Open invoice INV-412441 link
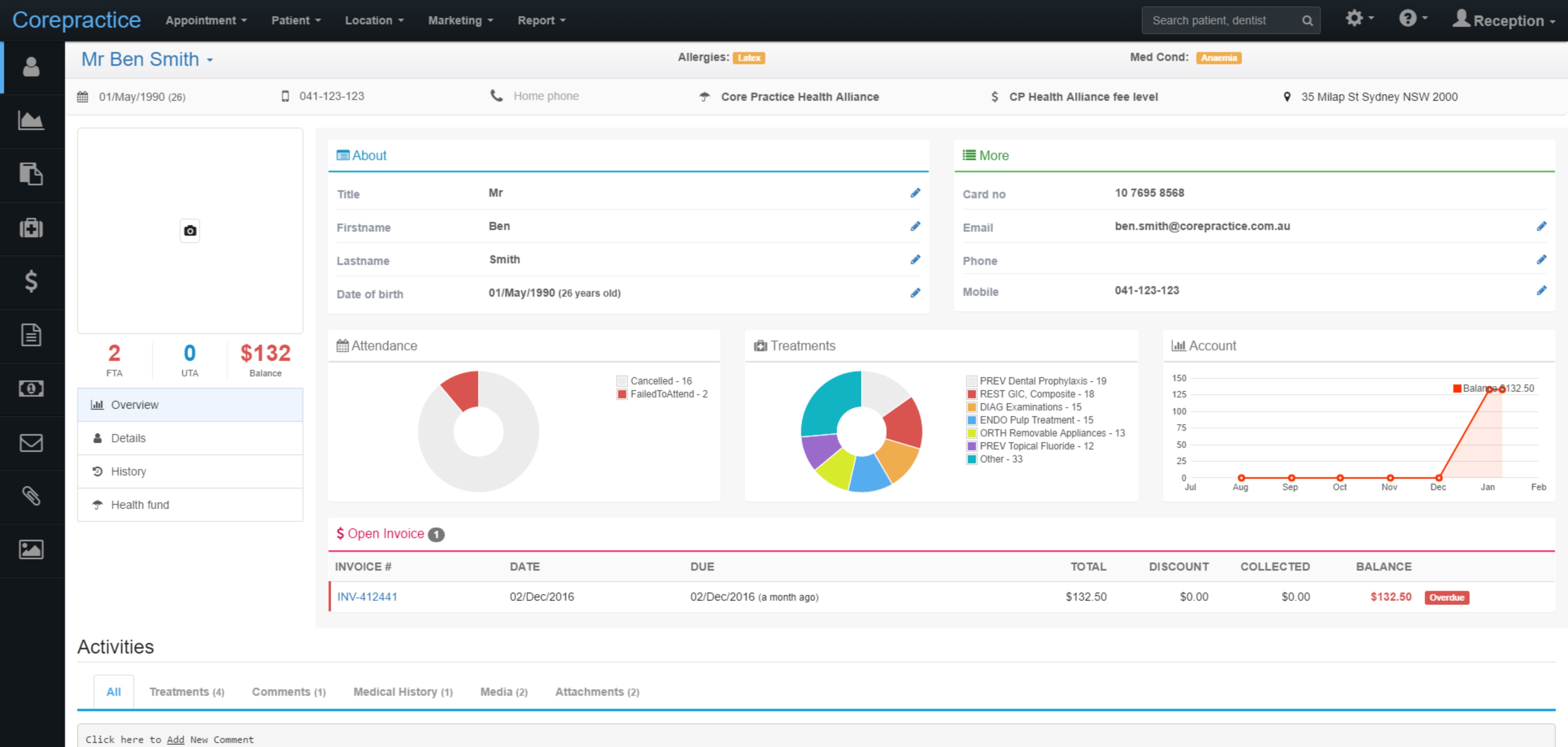This screenshot has height=747, width=1568. point(367,597)
